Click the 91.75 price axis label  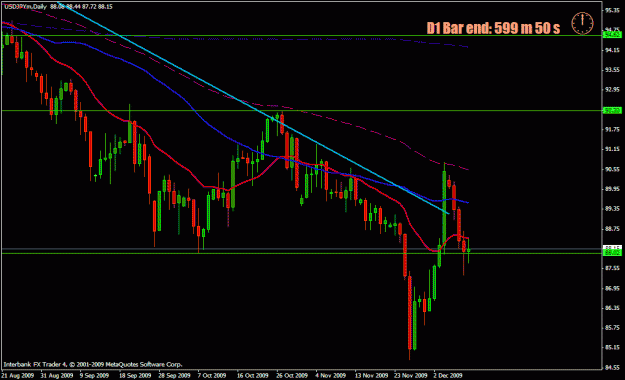pos(612,129)
